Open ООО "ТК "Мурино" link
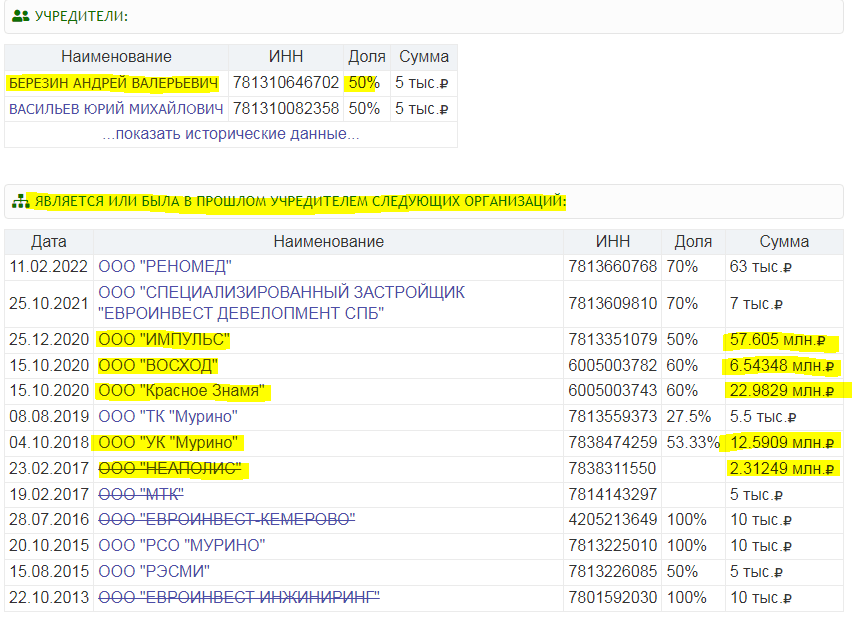861x618 pixels. coord(168,417)
